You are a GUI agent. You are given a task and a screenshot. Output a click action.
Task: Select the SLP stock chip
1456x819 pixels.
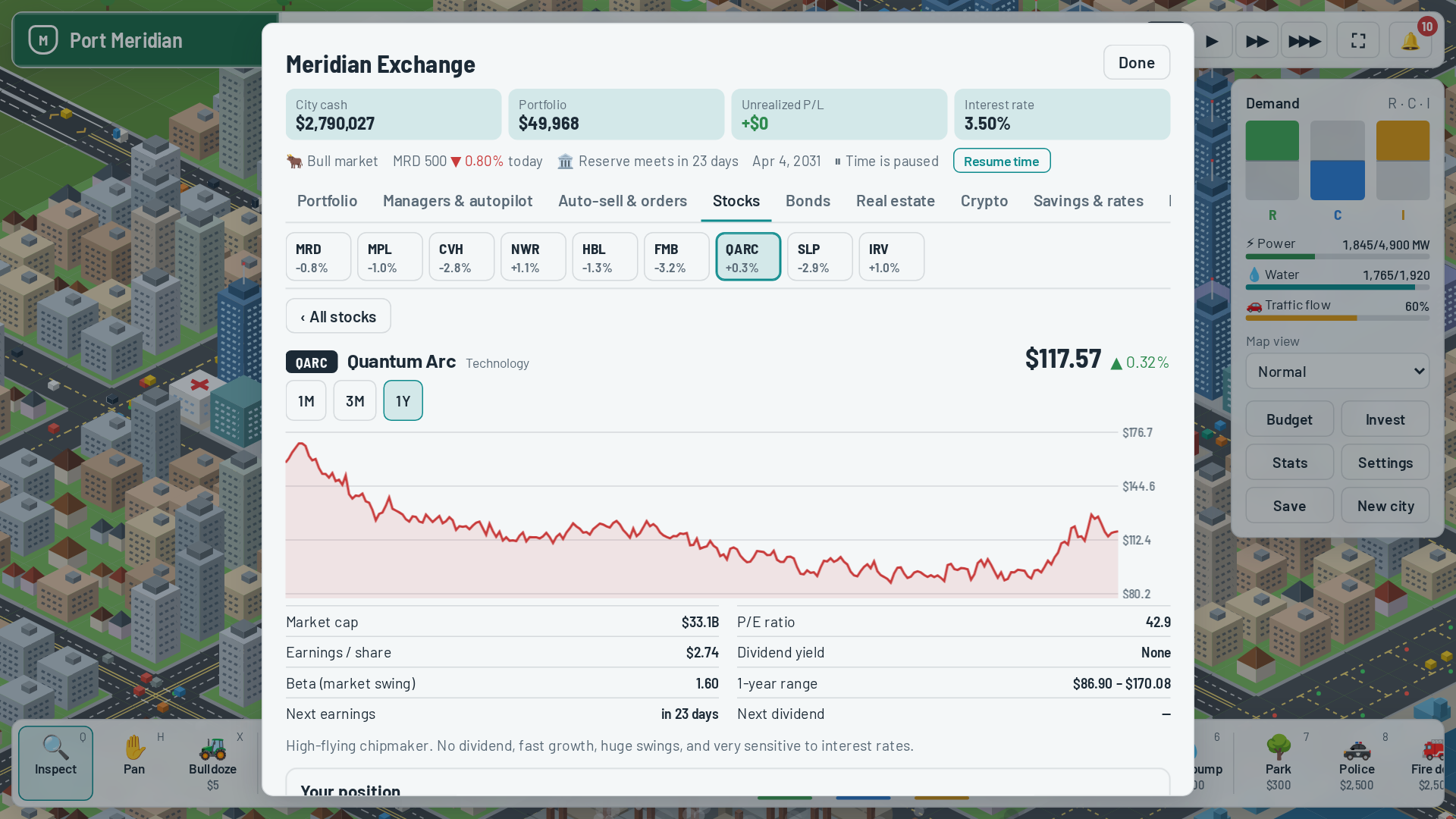click(x=820, y=257)
